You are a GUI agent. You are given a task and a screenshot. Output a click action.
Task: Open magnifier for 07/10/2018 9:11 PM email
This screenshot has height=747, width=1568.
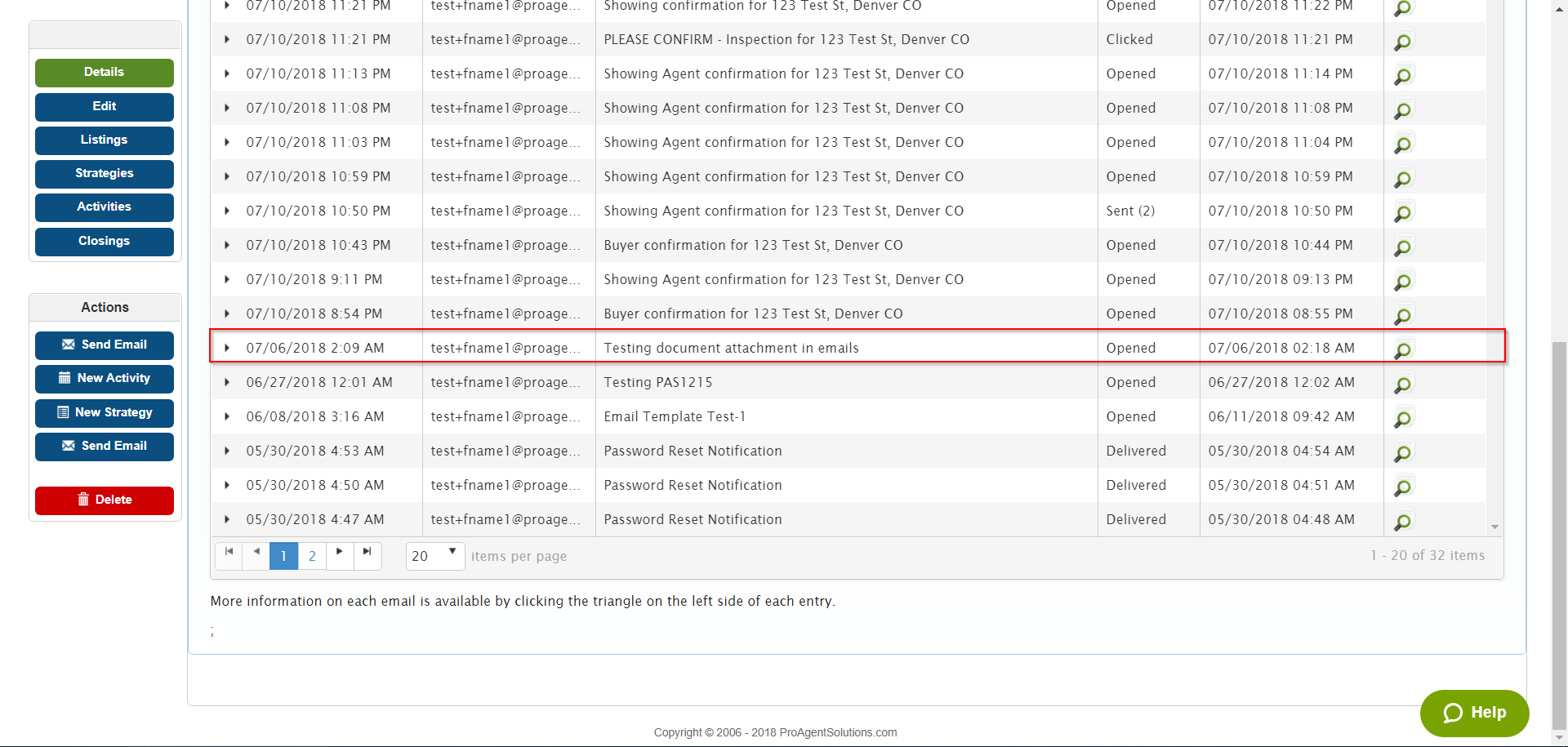pyautogui.click(x=1402, y=282)
